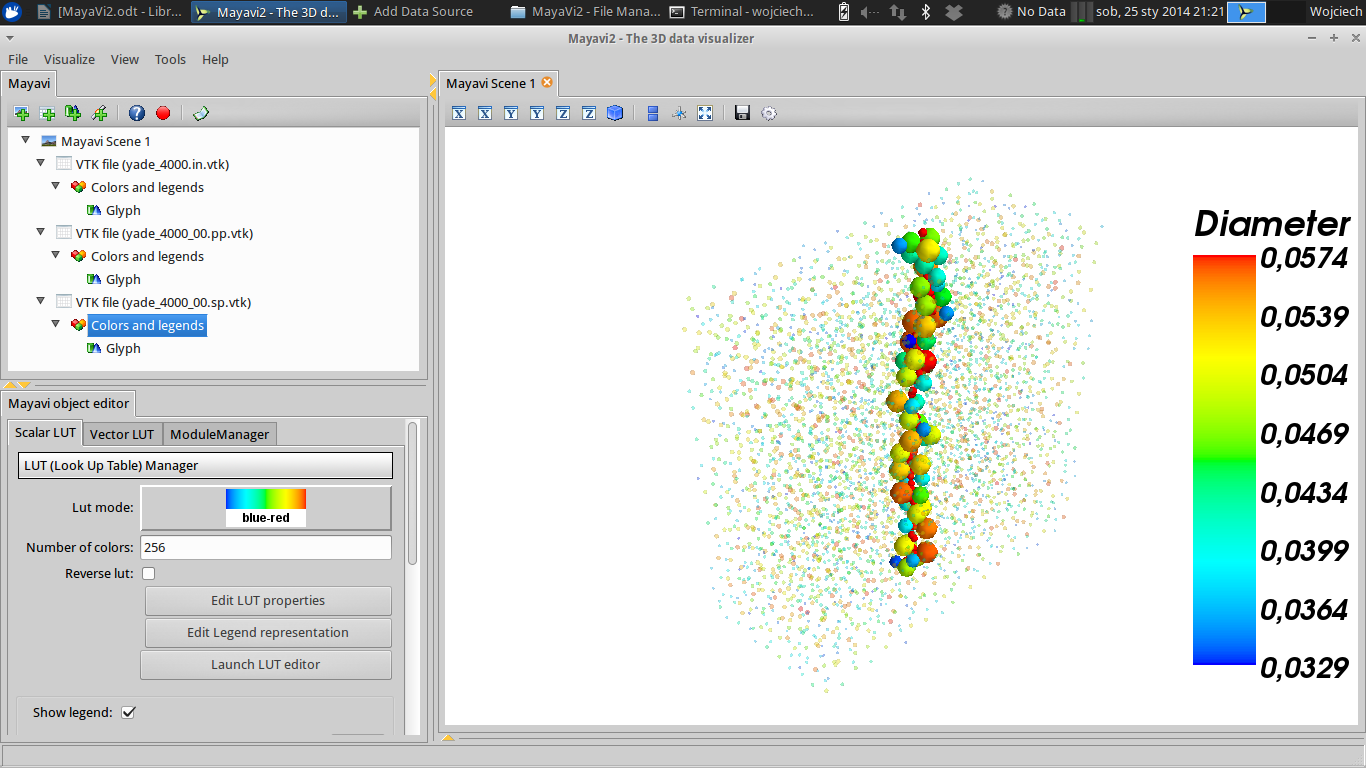Click the add new scene icon
Image resolution: width=1366 pixels, height=768 pixels.
point(21,113)
